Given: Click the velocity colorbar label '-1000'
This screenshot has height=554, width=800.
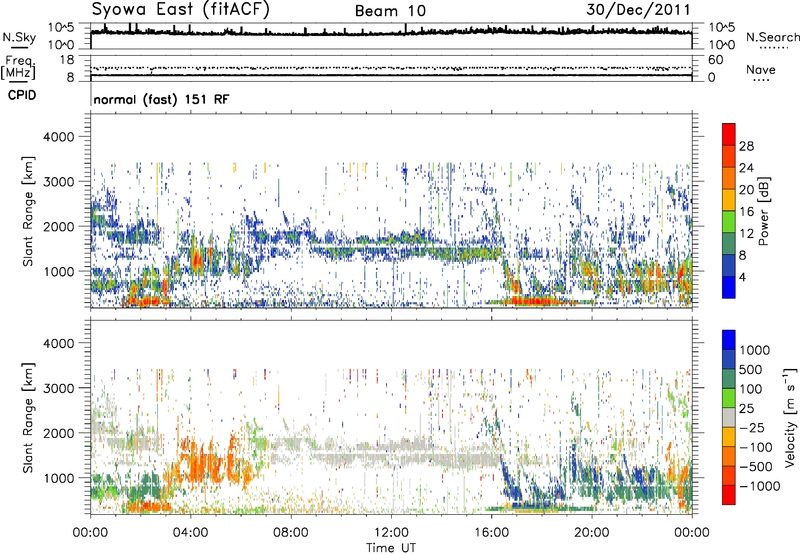Looking at the screenshot, I should [x=759, y=486].
